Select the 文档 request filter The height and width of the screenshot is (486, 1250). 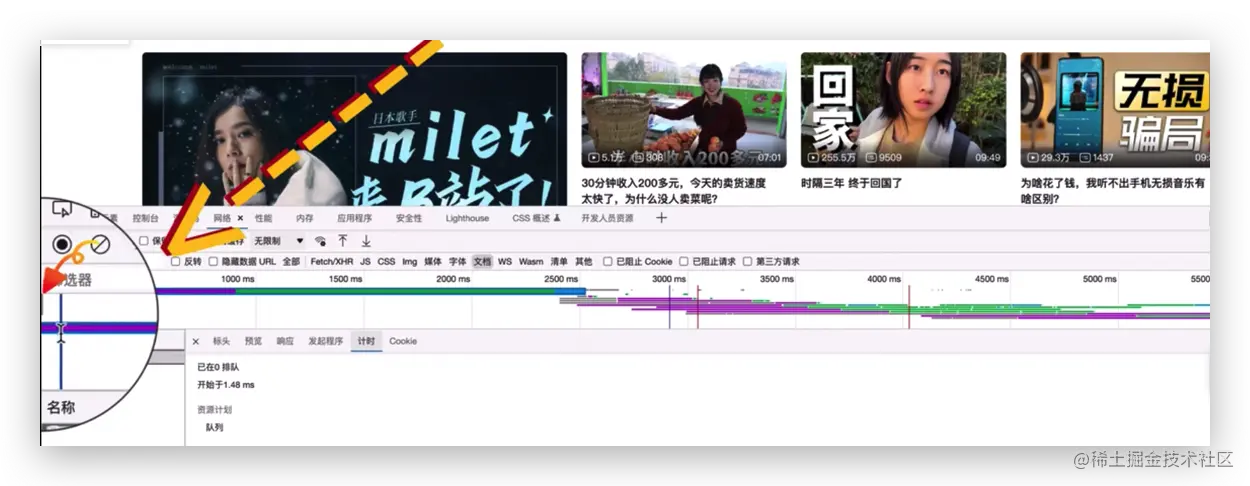482,262
